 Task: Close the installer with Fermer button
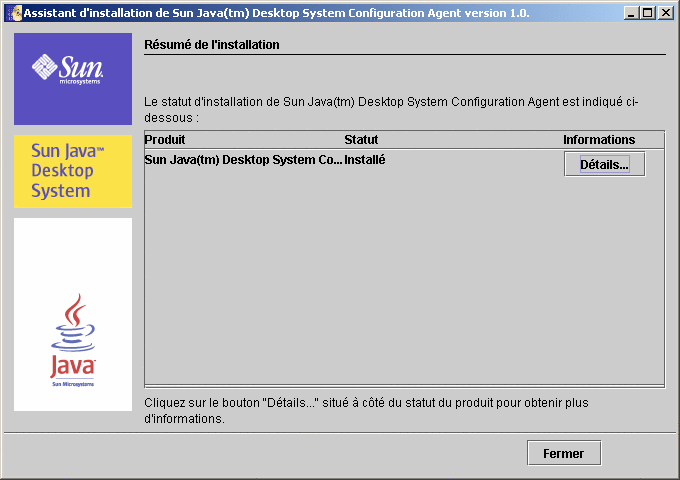pyautogui.click(x=564, y=453)
